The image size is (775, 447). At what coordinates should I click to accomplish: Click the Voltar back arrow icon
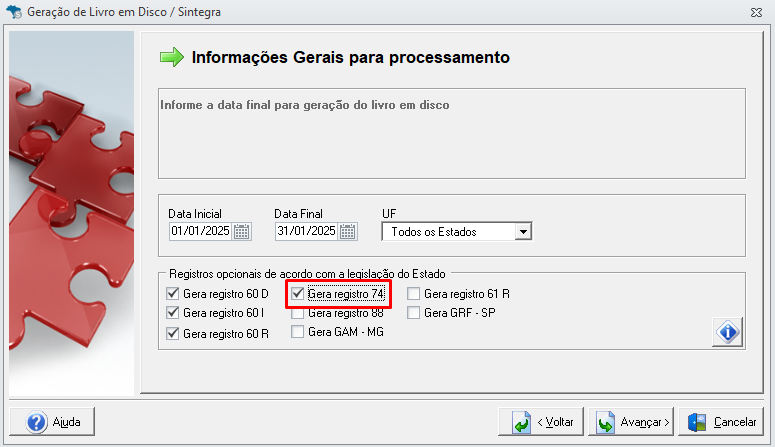[521, 422]
